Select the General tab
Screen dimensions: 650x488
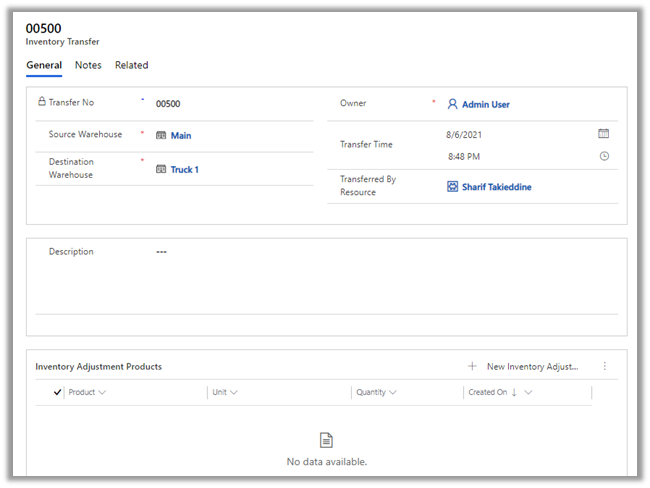click(44, 65)
